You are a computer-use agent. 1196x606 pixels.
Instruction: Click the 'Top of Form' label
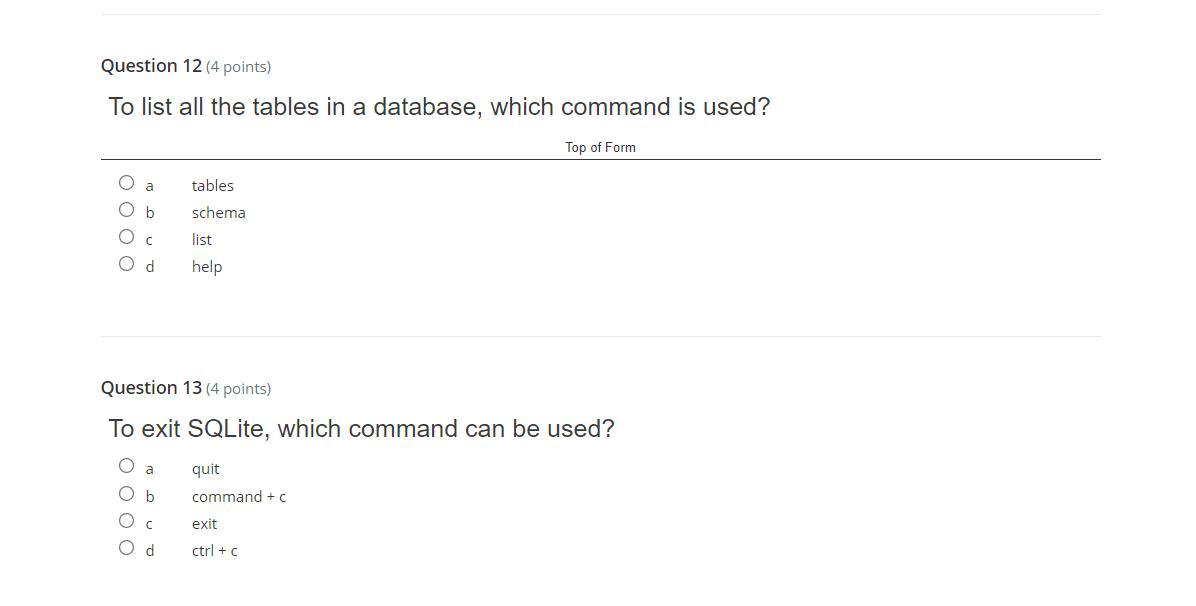coord(600,147)
